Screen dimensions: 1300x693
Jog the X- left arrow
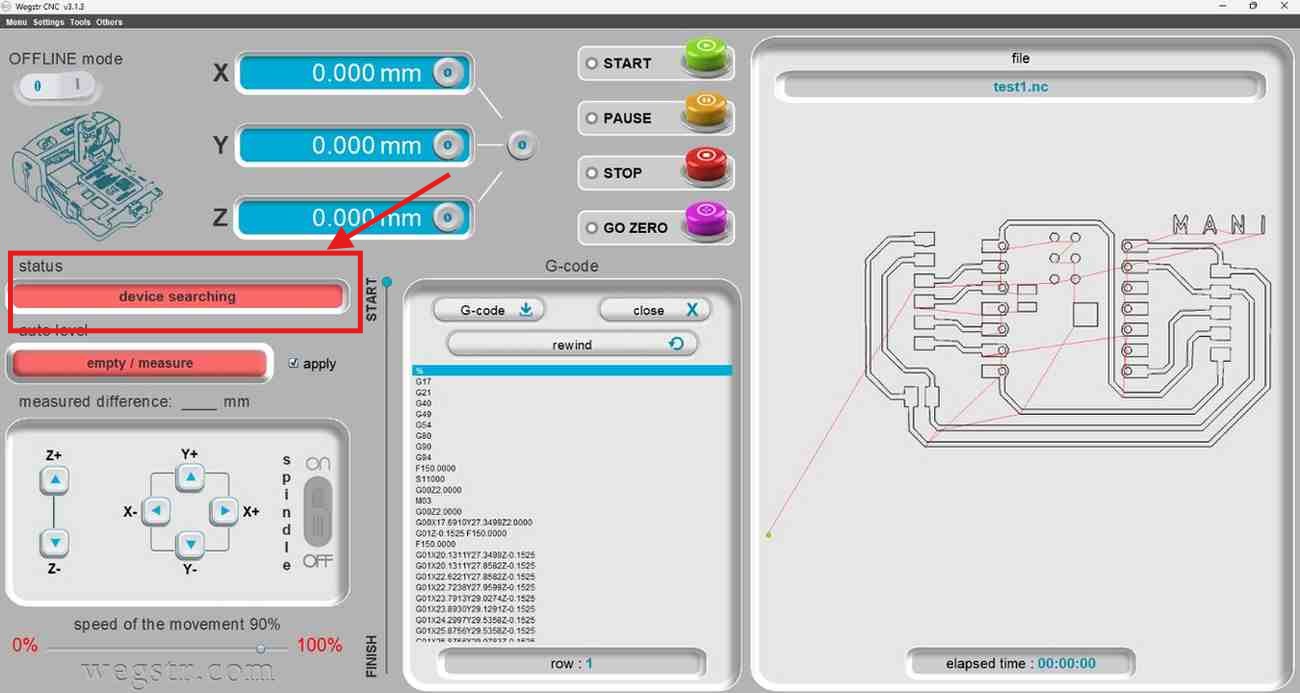click(157, 511)
